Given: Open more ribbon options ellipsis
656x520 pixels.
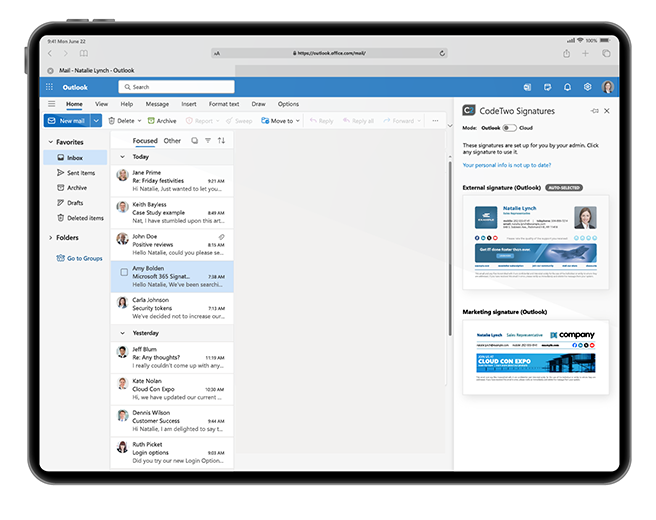Looking at the screenshot, I should tap(435, 121).
